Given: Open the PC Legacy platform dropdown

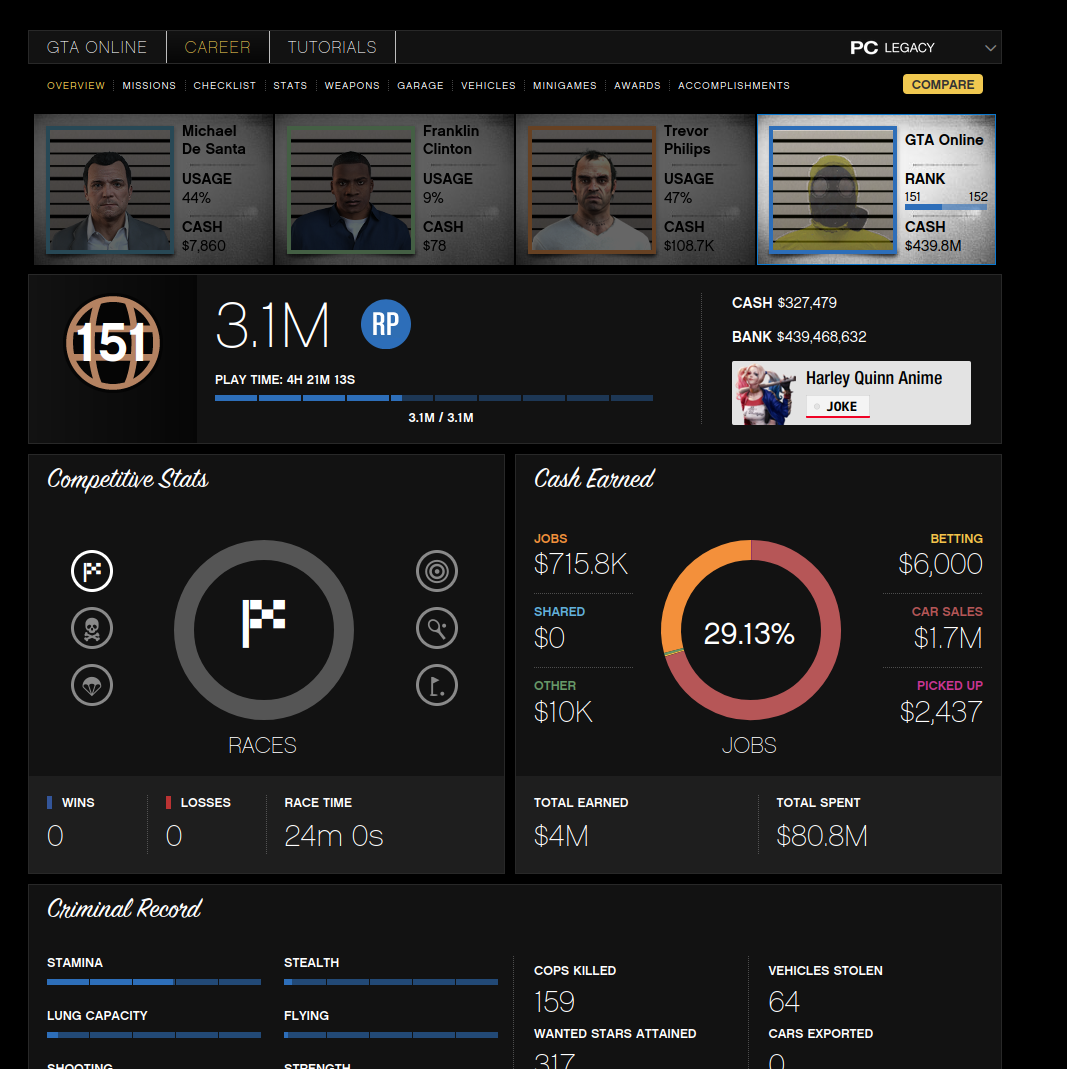Looking at the screenshot, I should tap(922, 47).
